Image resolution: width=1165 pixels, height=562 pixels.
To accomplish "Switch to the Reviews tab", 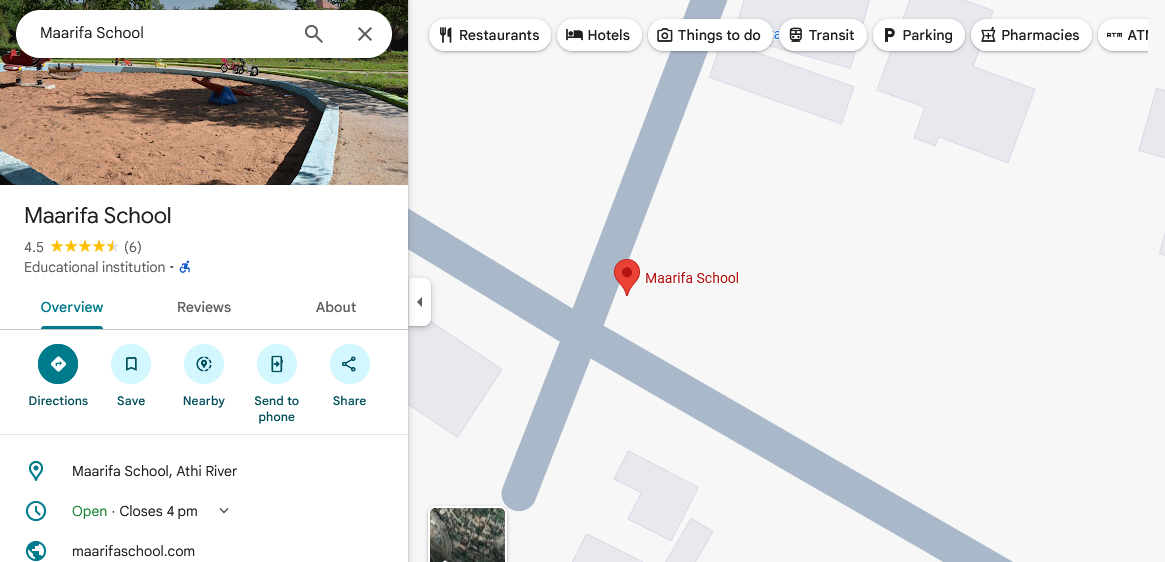I will pyautogui.click(x=204, y=307).
